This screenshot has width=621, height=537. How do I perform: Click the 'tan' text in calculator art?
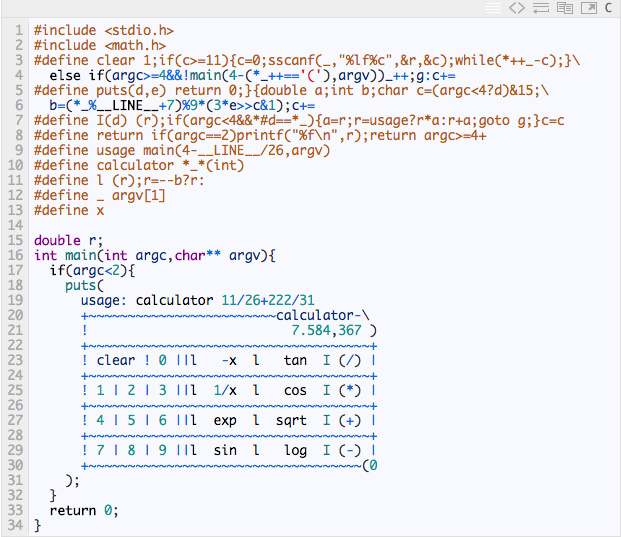(295, 360)
